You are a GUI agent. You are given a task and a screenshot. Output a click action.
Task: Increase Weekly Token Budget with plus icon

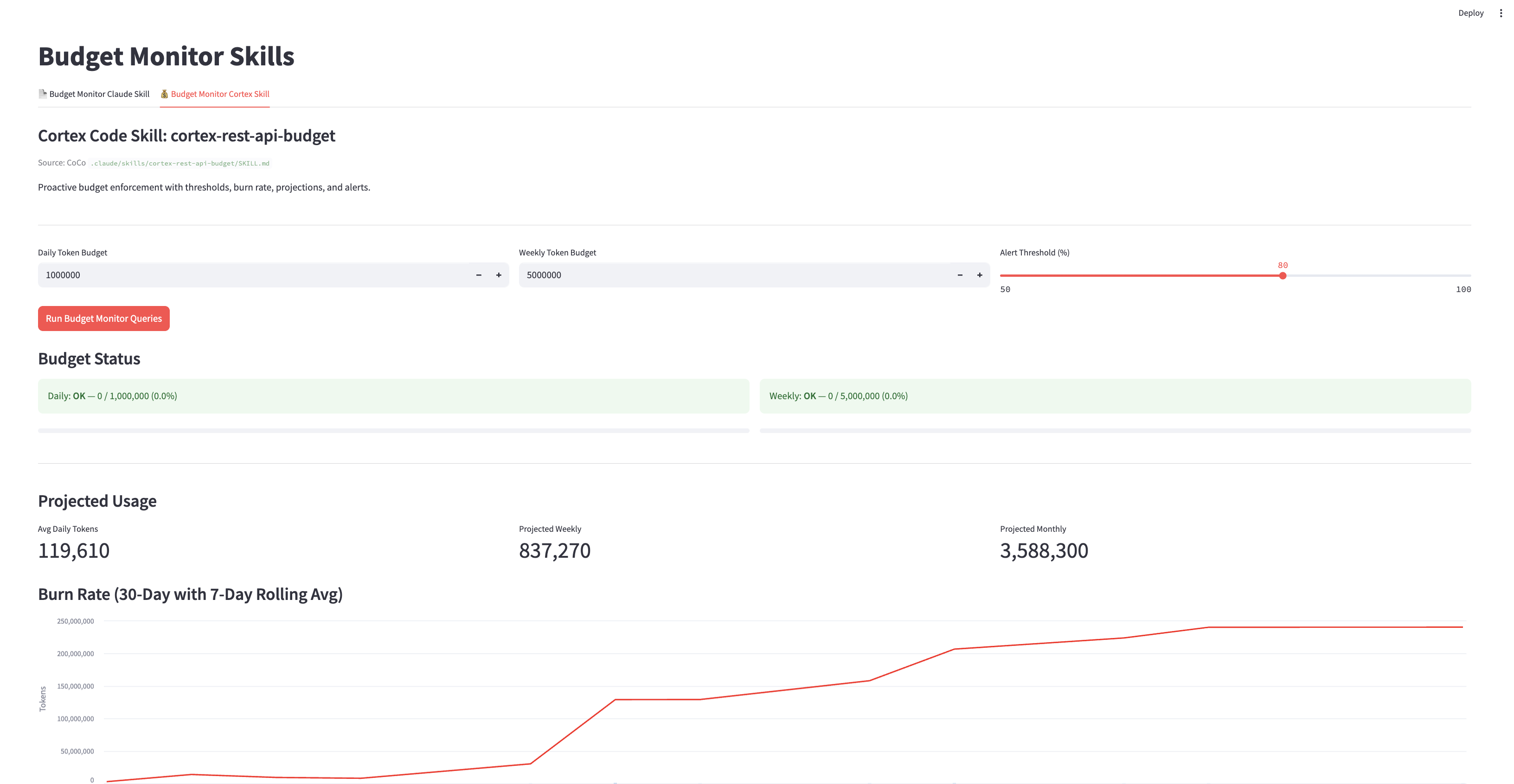[979, 275]
